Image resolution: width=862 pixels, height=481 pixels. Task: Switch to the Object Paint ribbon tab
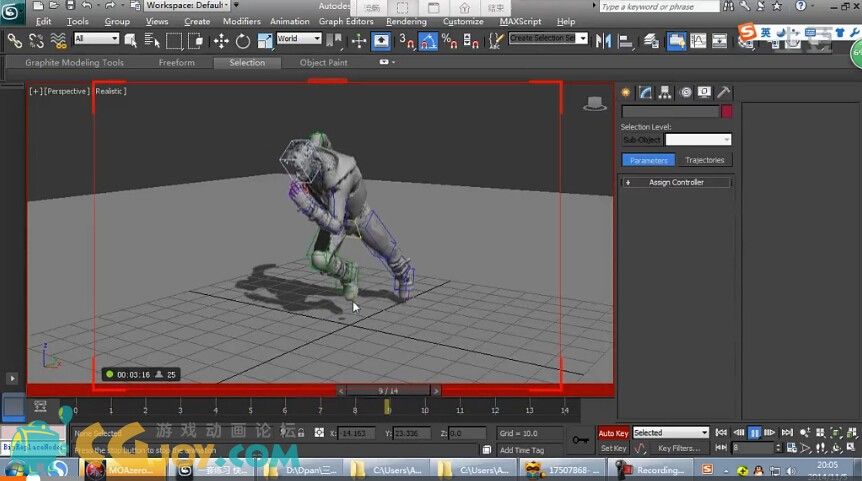tap(323, 63)
